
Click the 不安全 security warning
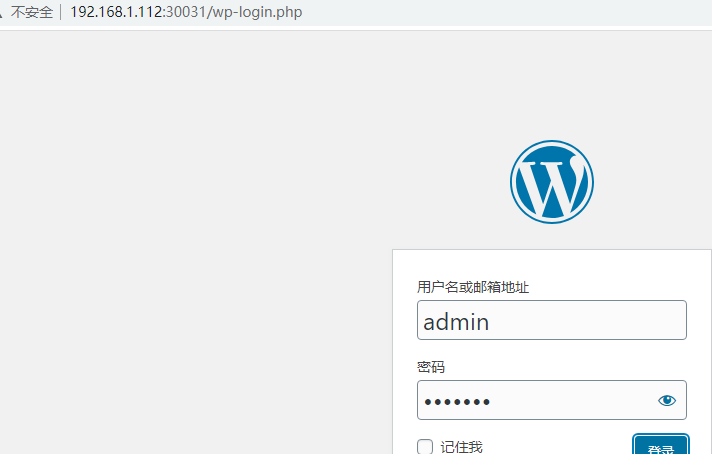coord(32,12)
